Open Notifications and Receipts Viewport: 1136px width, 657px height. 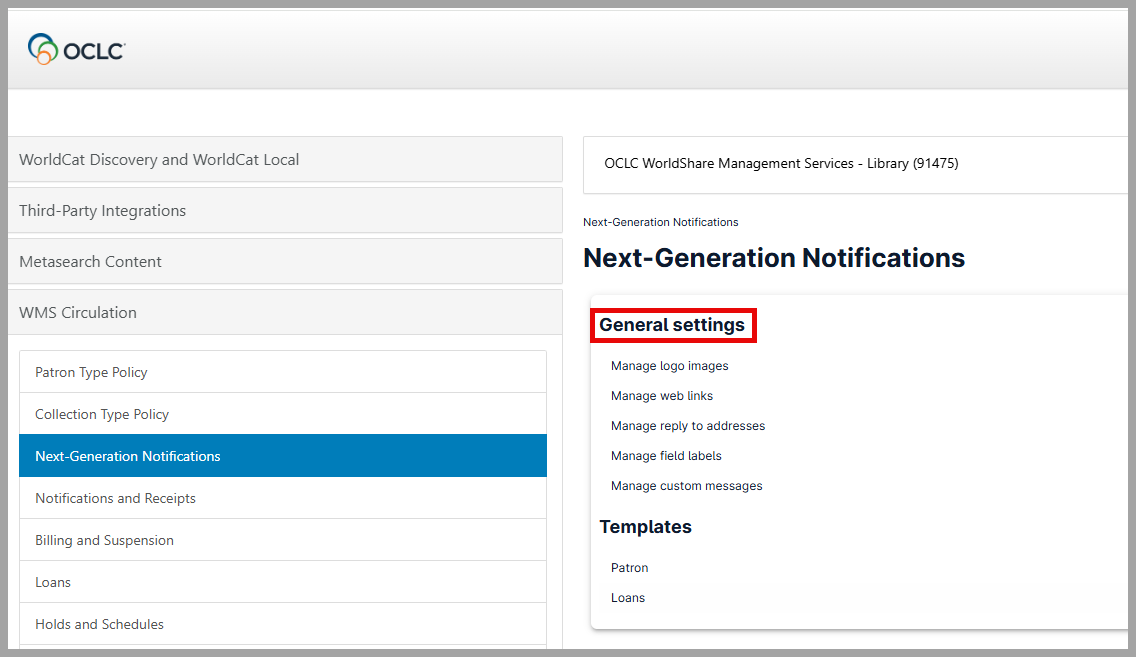tap(283, 498)
